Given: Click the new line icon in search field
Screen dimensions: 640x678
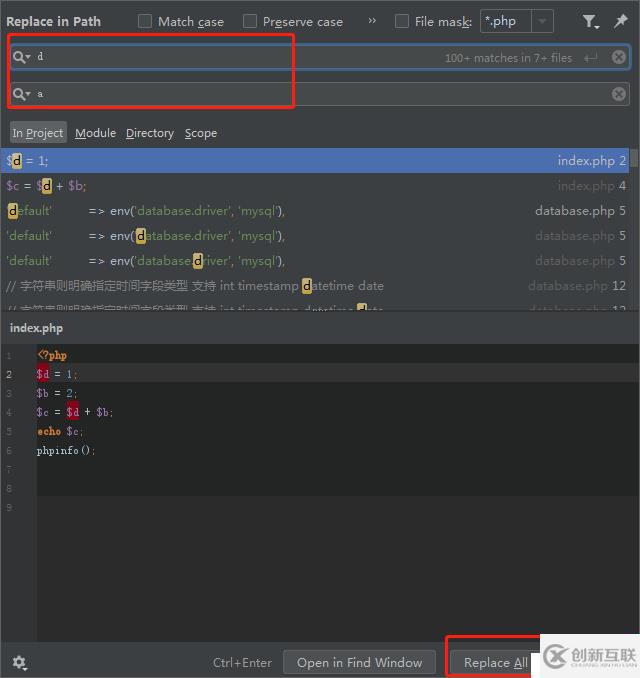Looking at the screenshot, I should (x=591, y=58).
